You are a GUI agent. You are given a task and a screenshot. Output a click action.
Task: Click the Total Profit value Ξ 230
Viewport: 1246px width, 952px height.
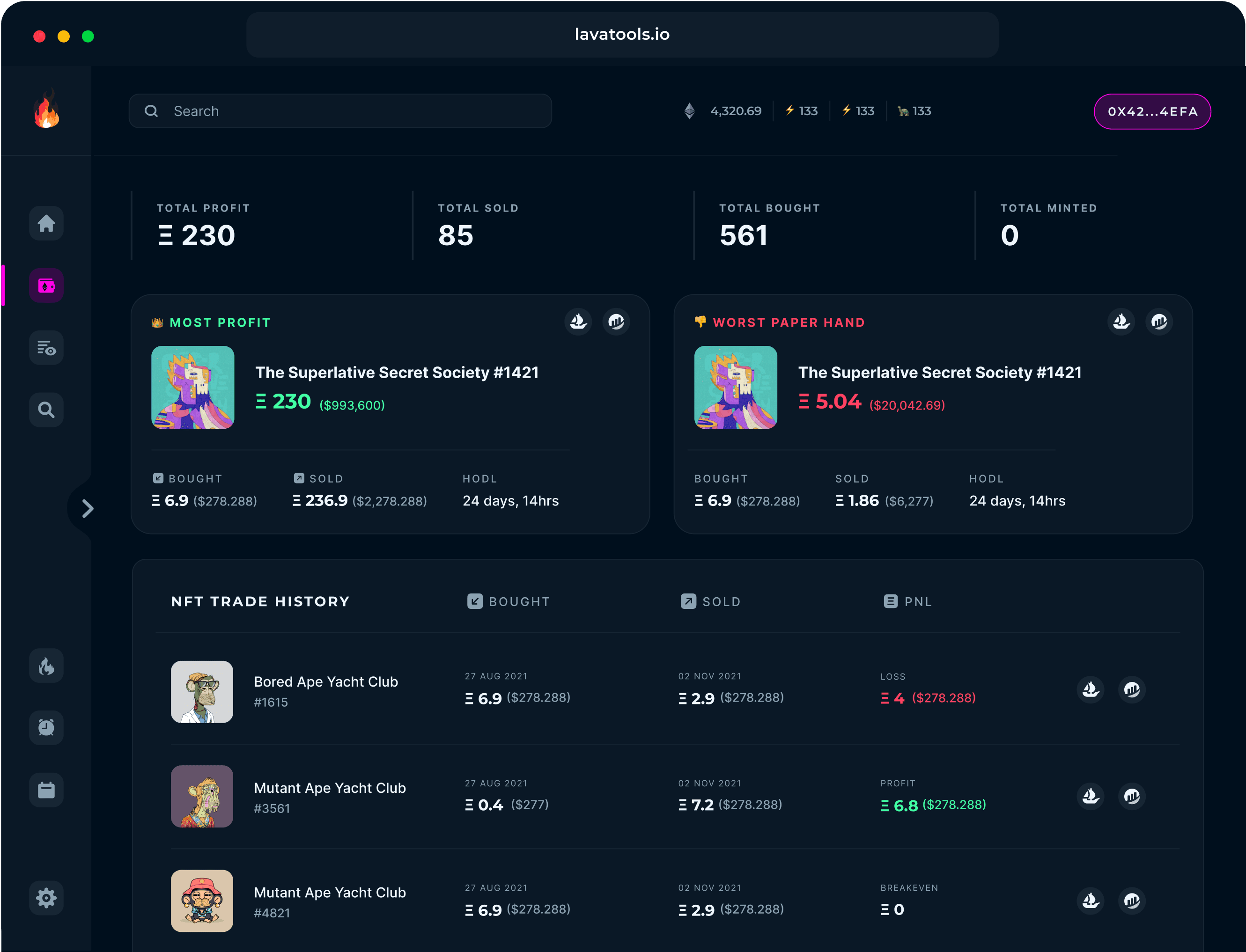click(x=196, y=235)
